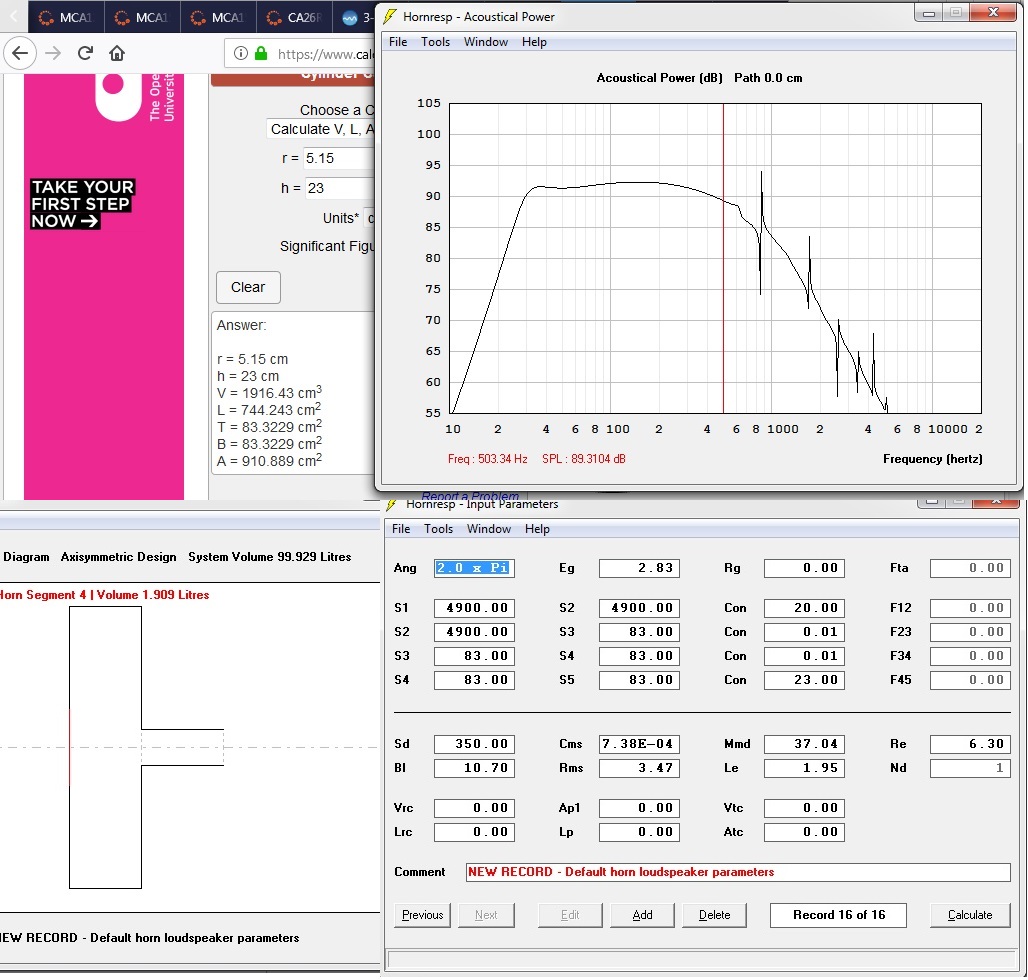Switch to the CA26R browser tab
This screenshot has height=980, width=1028.
pos(294,18)
